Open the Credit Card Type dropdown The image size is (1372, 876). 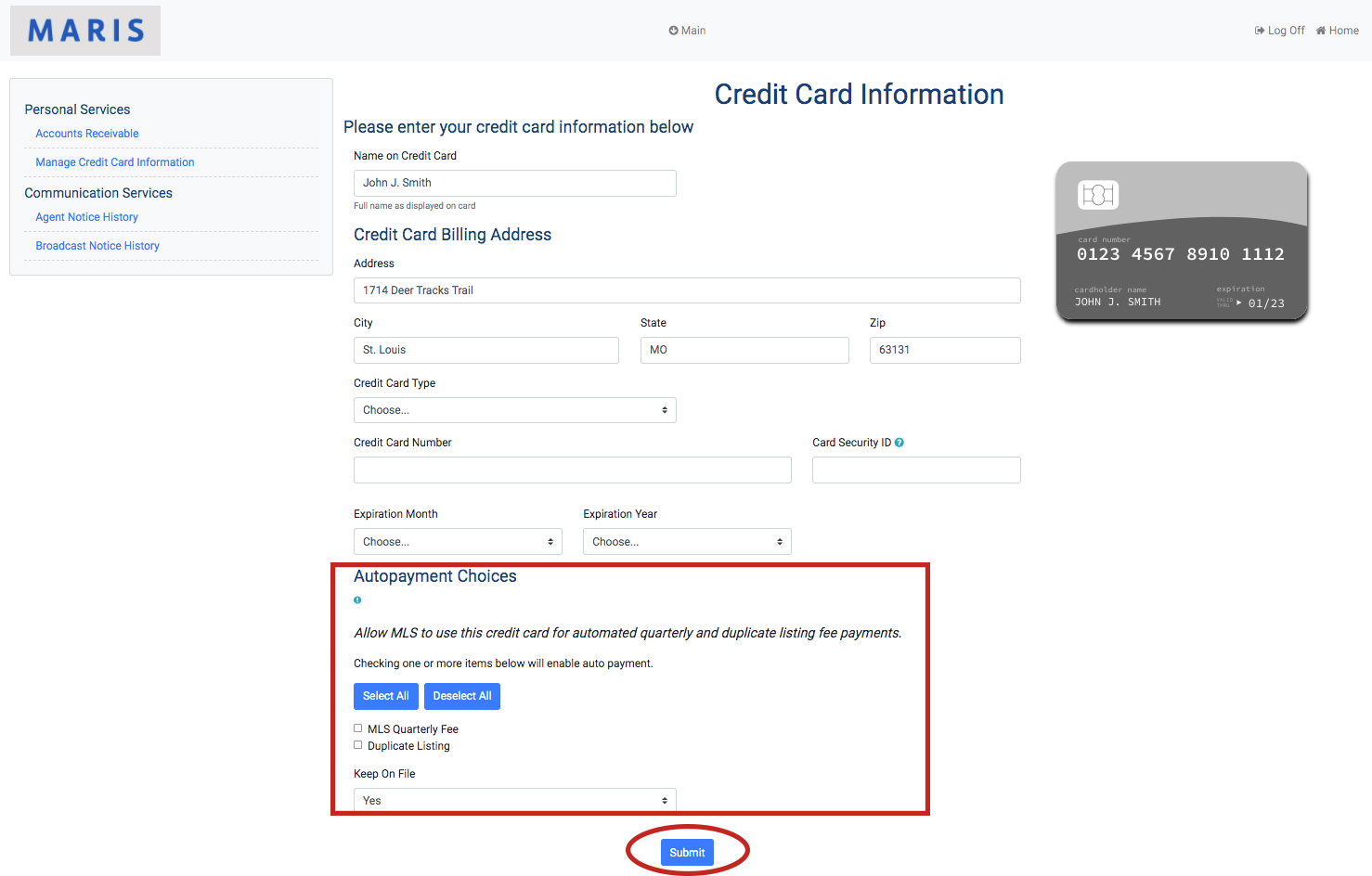tap(514, 410)
